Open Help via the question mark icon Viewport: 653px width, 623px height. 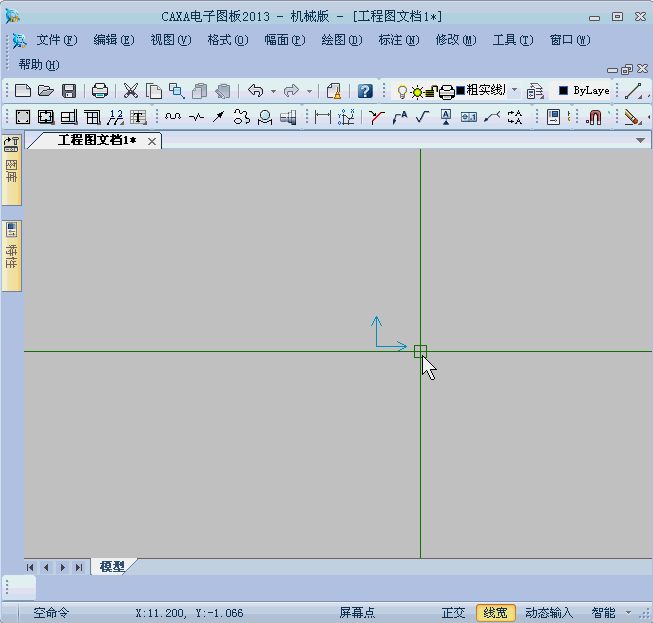pos(365,91)
